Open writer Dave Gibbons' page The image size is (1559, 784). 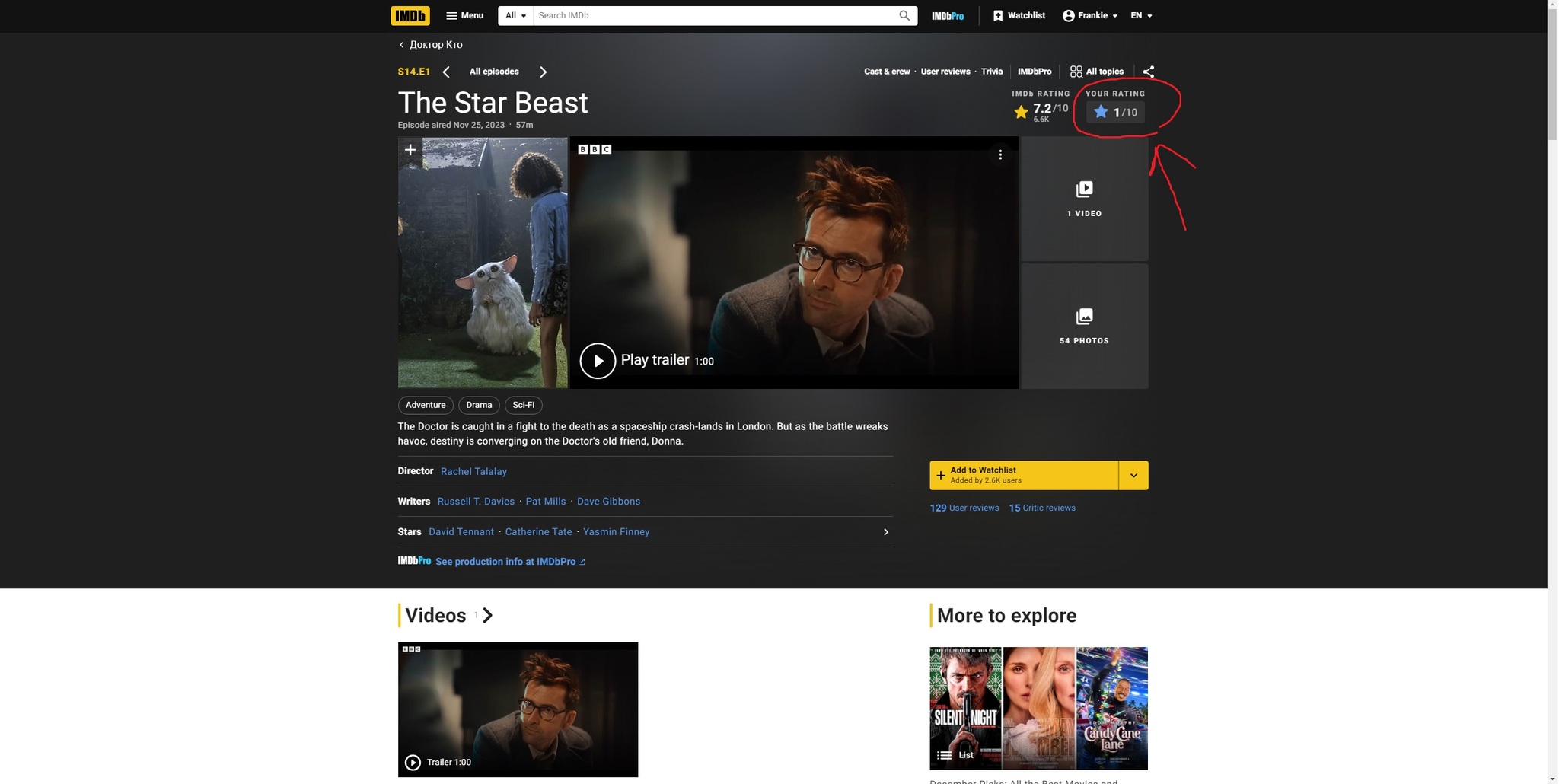608,502
